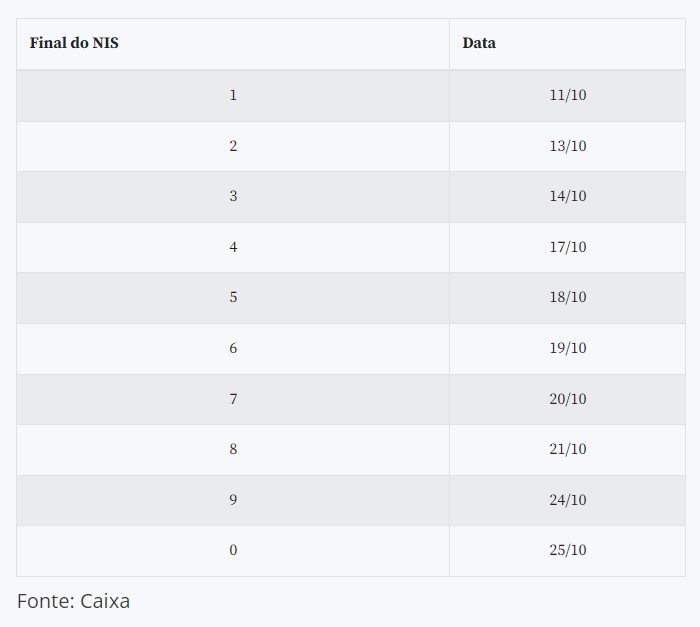Click the date 20/10 cell

pyautogui.click(x=567, y=399)
